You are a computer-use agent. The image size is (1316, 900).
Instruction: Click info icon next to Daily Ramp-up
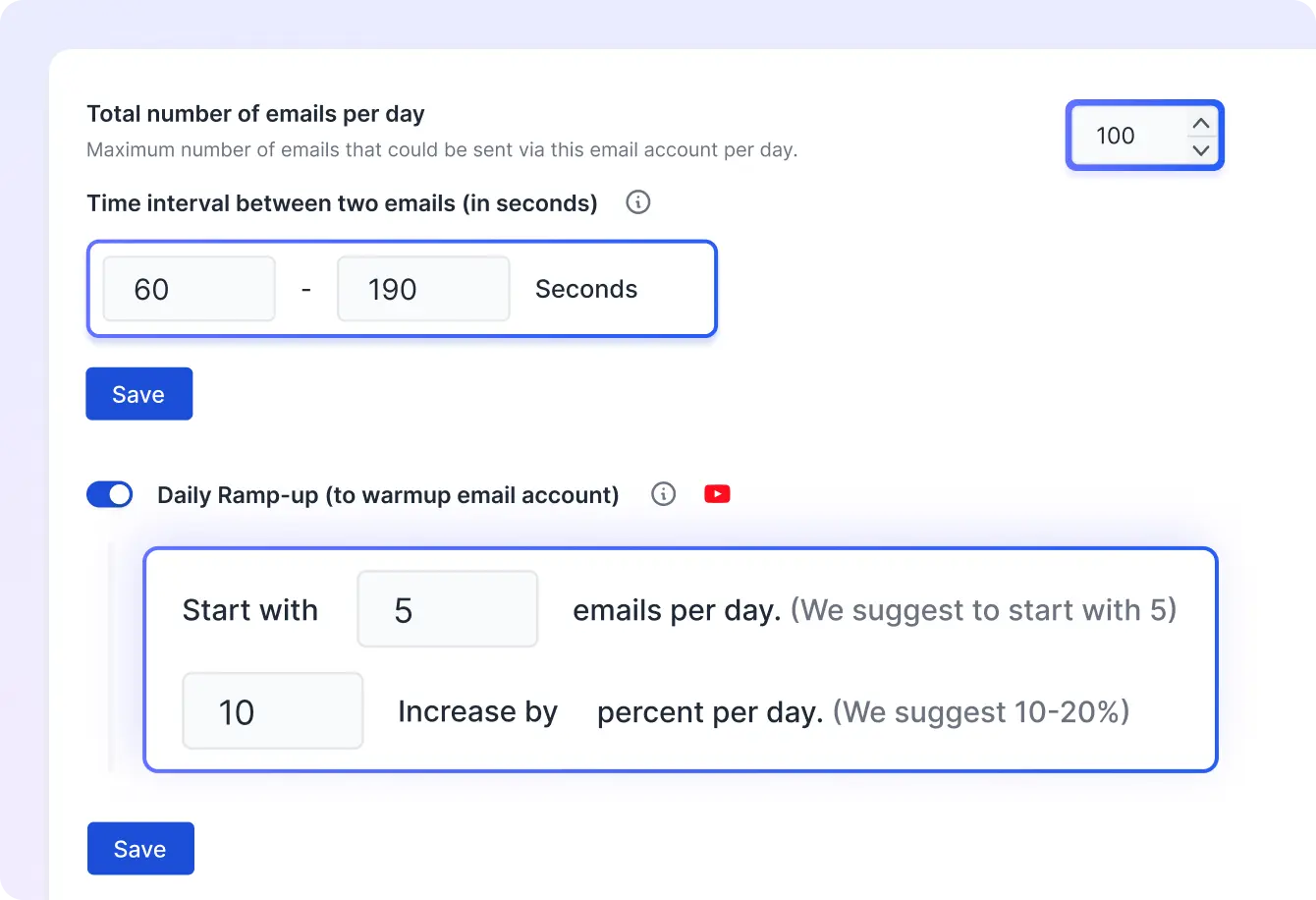[x=664, y=494]
